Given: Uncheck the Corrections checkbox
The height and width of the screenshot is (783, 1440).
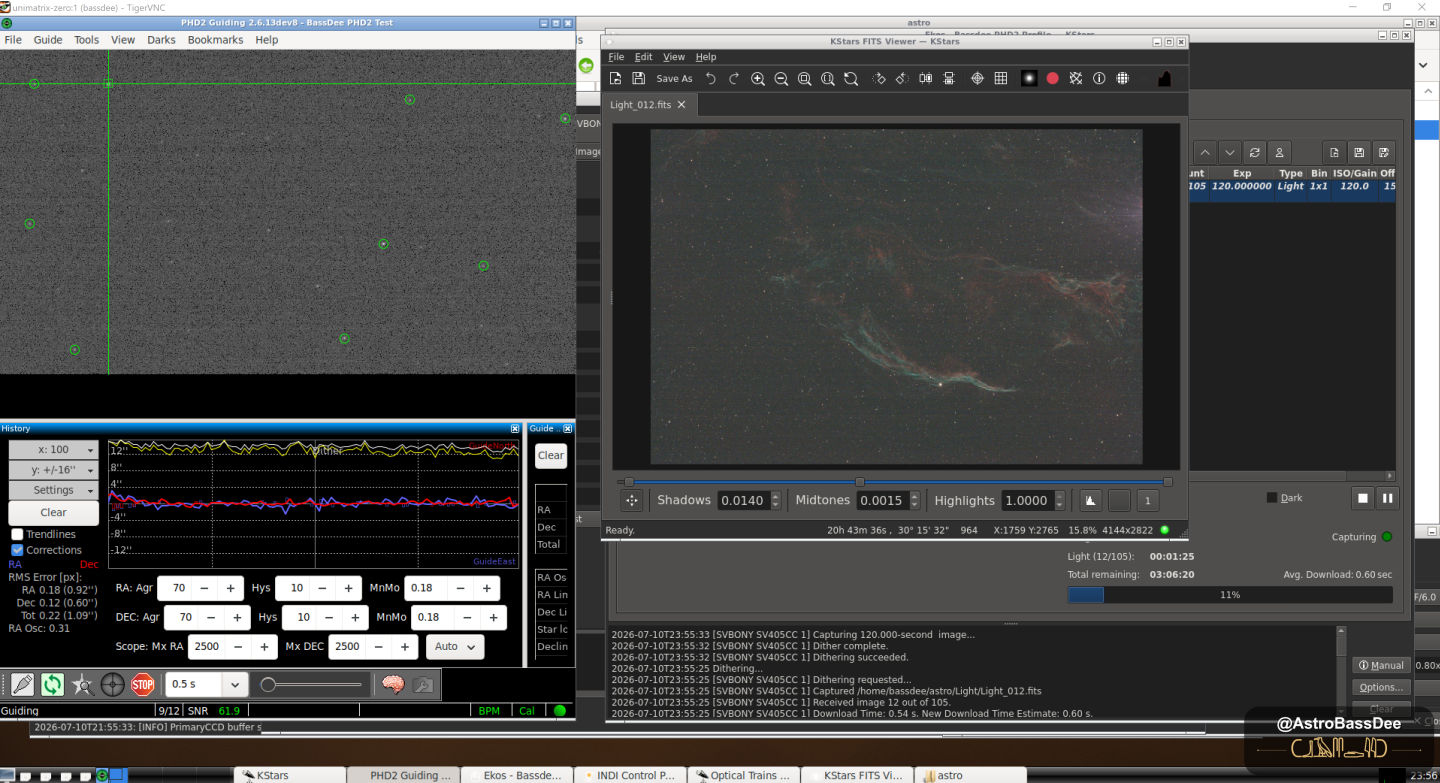Looking at the screenshot, I should [x=17, y=550].
